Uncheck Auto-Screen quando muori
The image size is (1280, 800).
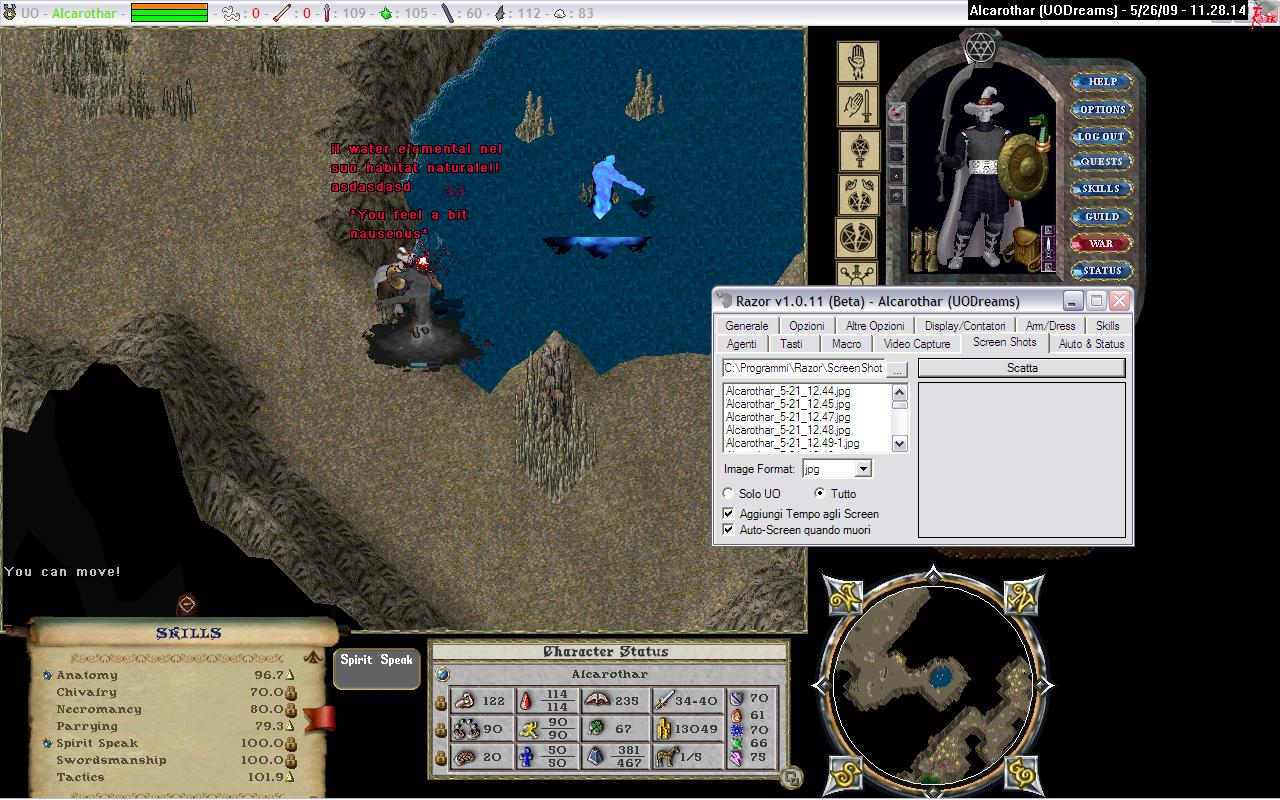(x=728, y=529)
